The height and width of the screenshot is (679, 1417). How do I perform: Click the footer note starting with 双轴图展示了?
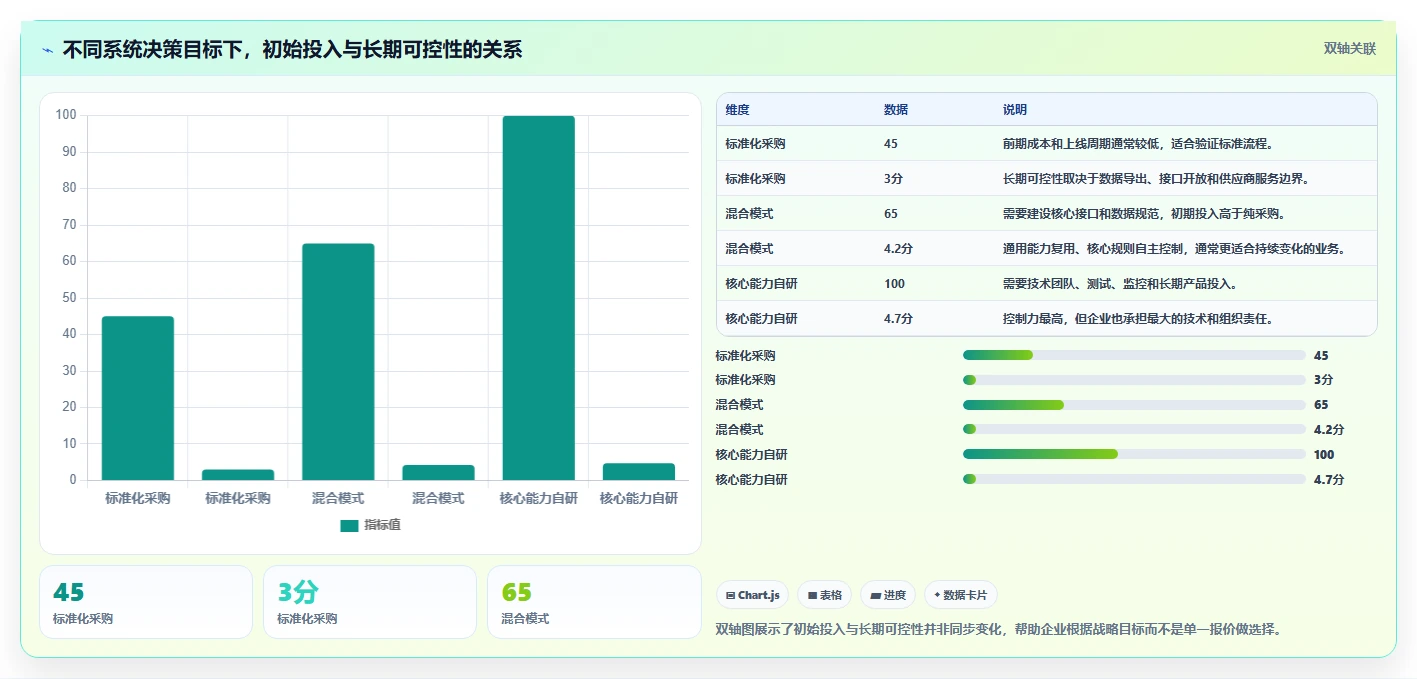(x=999, y=629)
